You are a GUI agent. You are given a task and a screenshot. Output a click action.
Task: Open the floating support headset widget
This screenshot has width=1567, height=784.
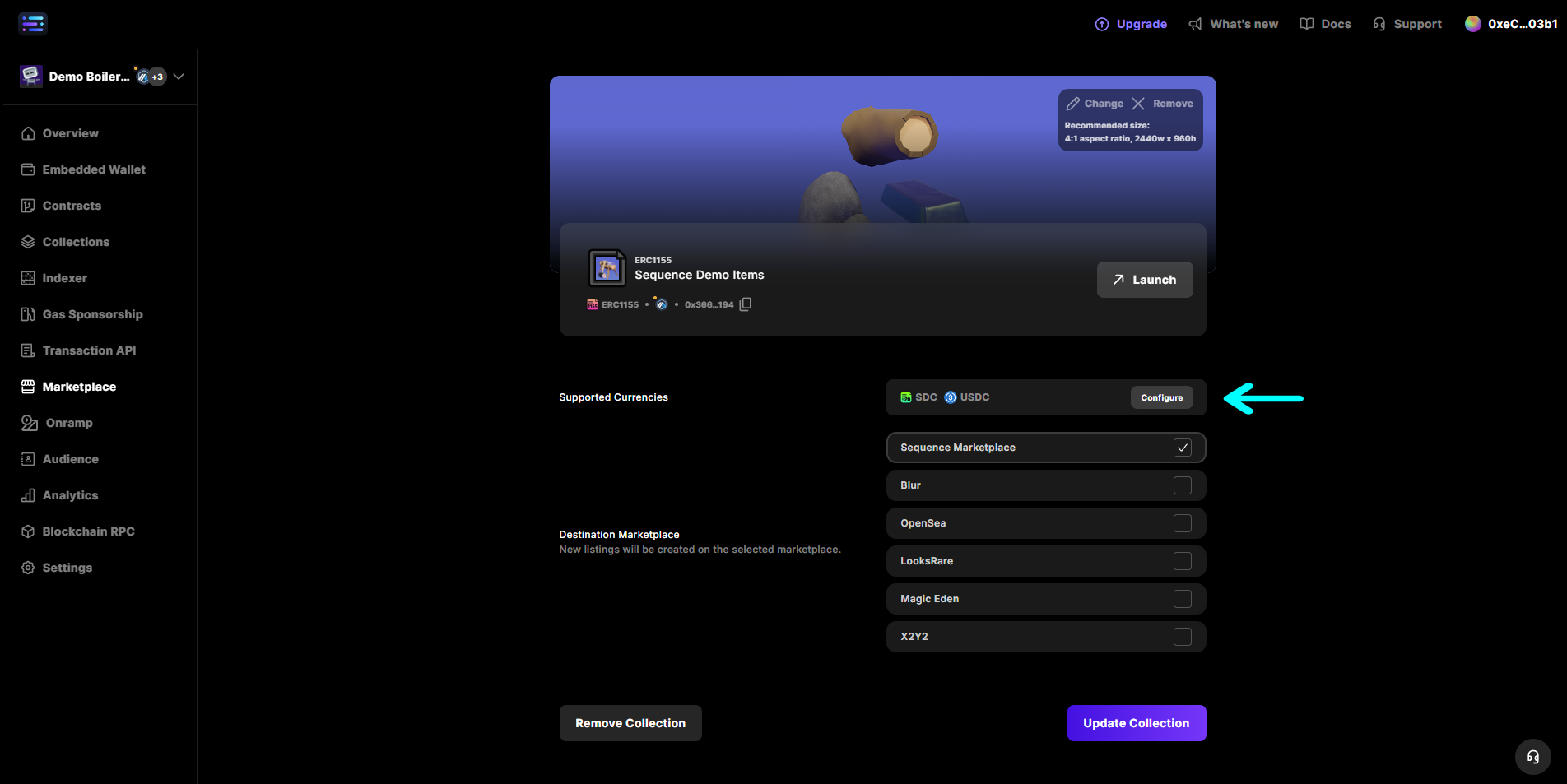click(x=1532, y=757)
